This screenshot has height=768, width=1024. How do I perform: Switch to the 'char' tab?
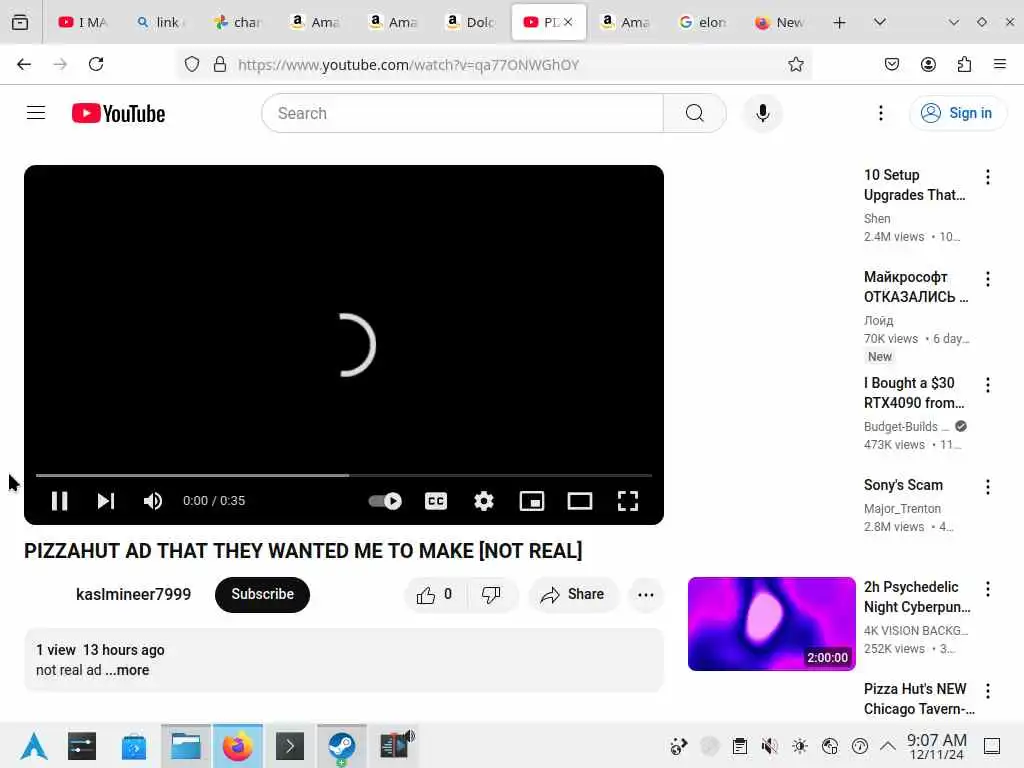tap(238, 22)
